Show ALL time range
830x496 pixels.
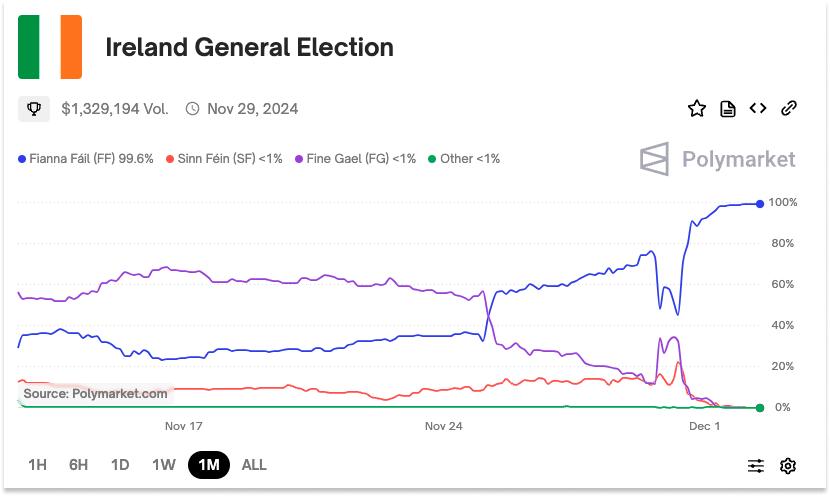[x=254, y=465]
